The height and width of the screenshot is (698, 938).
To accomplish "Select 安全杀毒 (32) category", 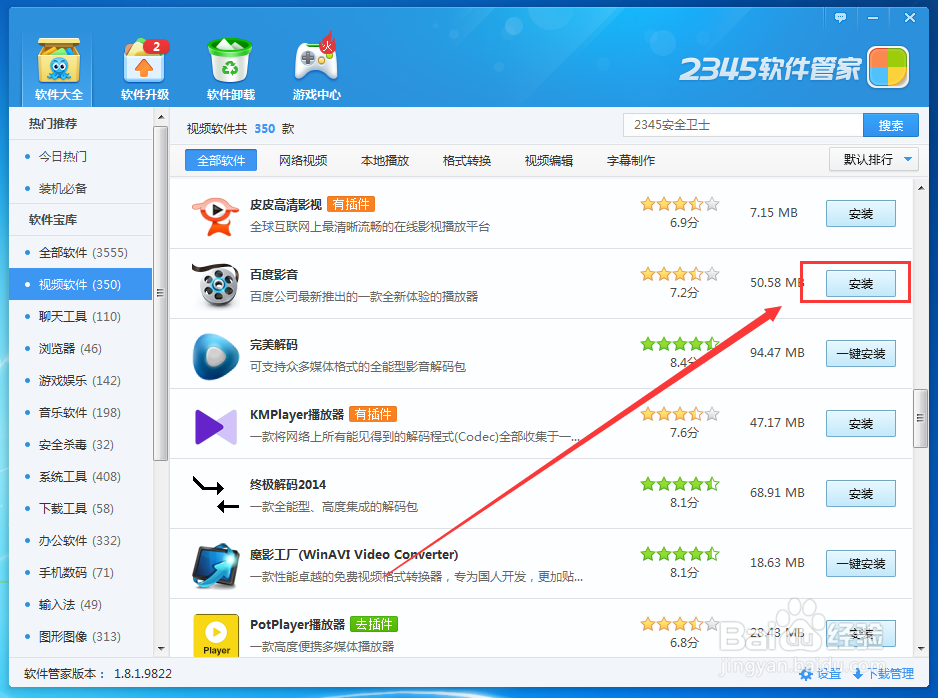I will (x=80, y=444).
